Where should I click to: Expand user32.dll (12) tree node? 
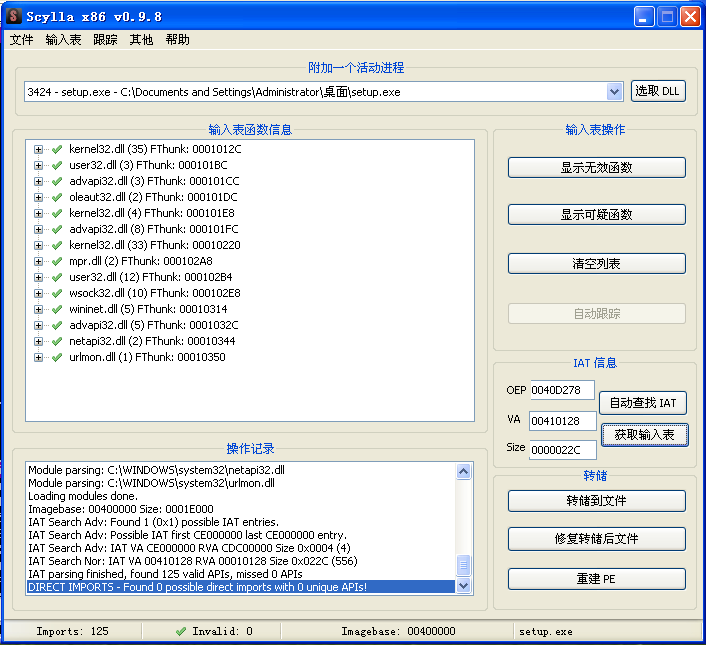(x=38, y=277)
